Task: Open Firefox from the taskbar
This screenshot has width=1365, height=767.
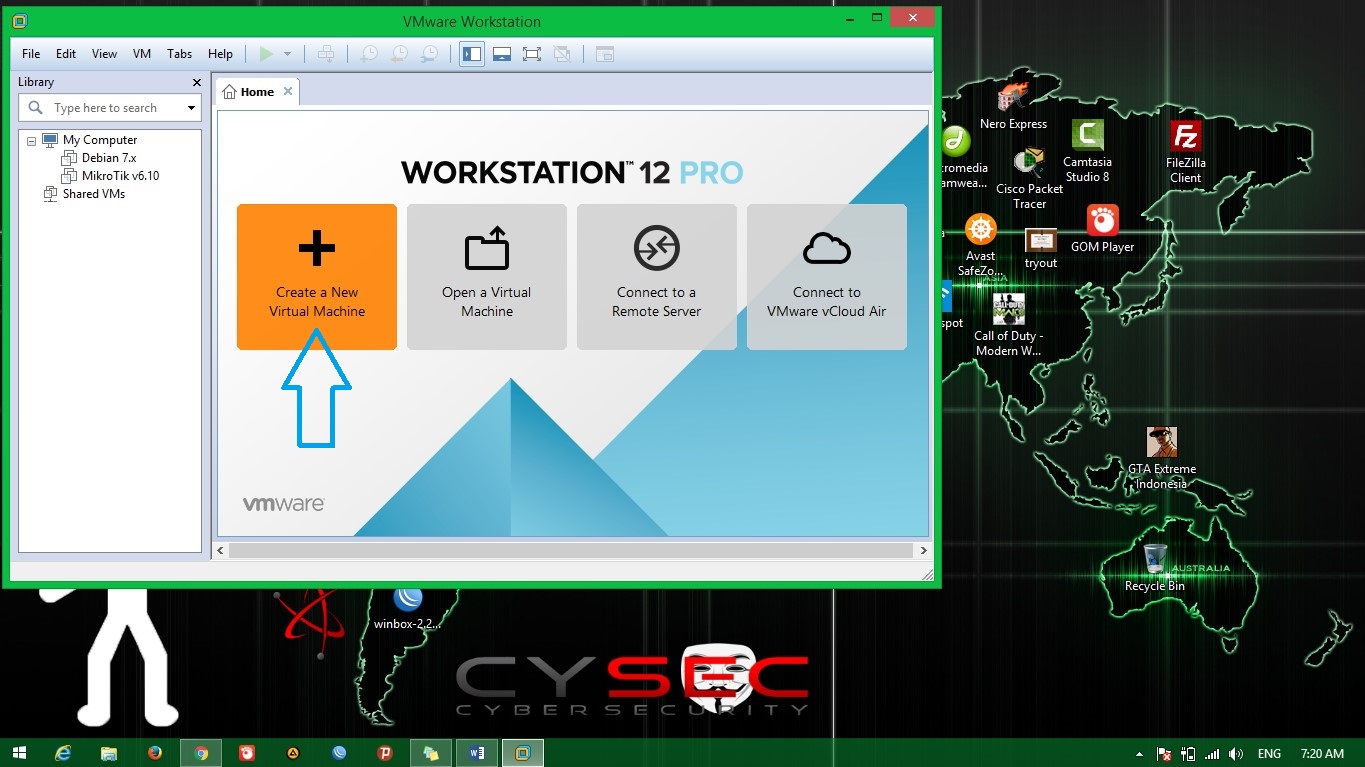Action: click(154, 753)
